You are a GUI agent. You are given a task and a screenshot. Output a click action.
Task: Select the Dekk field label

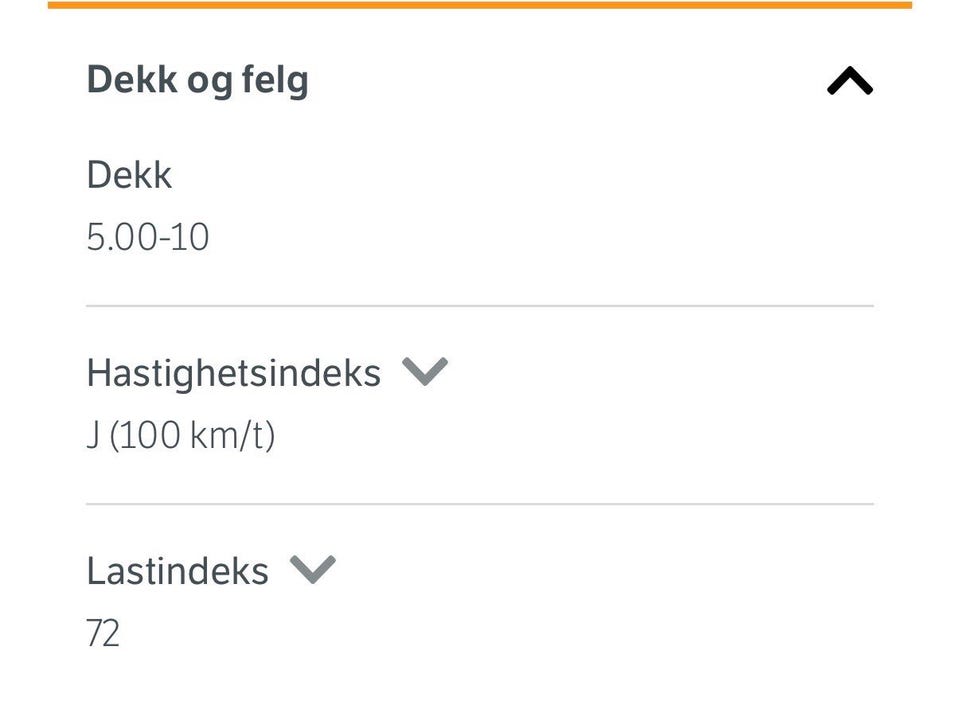pyautogui.click(x=129, y=175)
